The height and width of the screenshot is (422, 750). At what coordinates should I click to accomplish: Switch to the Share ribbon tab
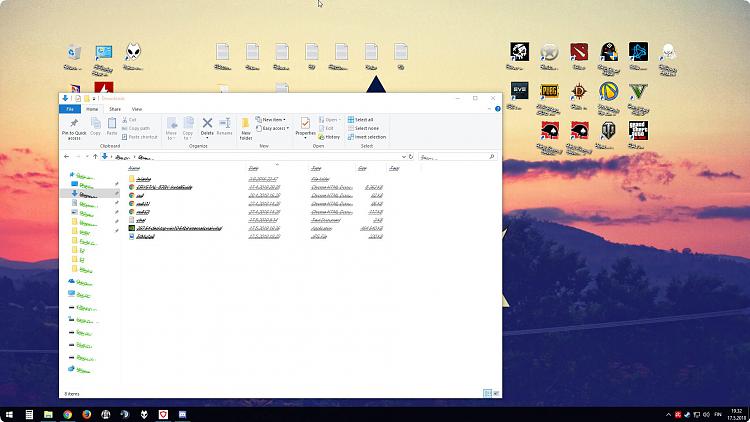[x=115, y=109]
